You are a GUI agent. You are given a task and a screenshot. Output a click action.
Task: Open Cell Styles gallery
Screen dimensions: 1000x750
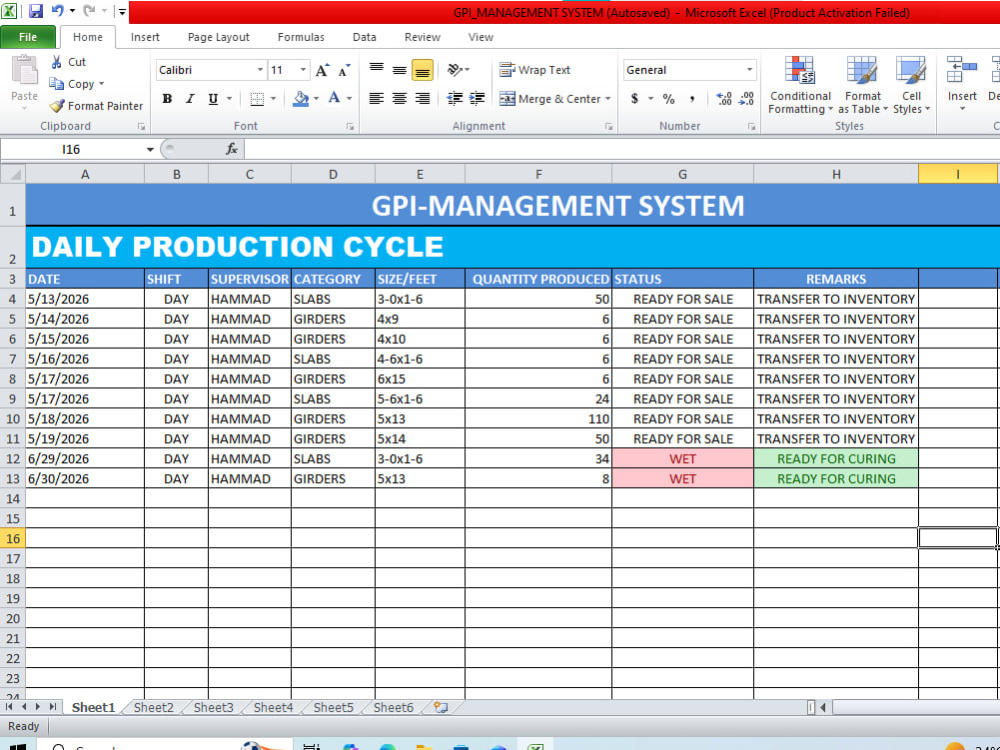(x=911, y=85)
